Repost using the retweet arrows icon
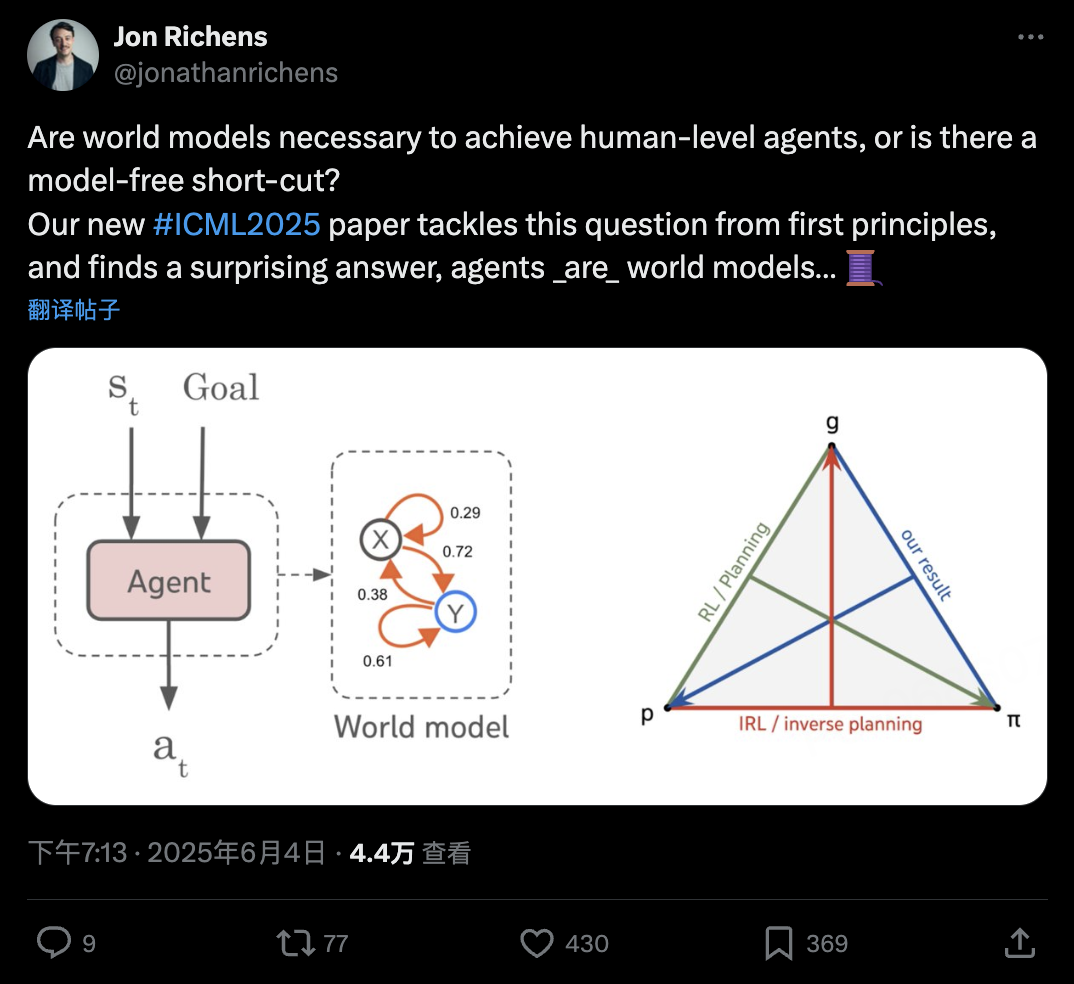The width and height of the screenshot is (1074, 984). tap(295, 943)
